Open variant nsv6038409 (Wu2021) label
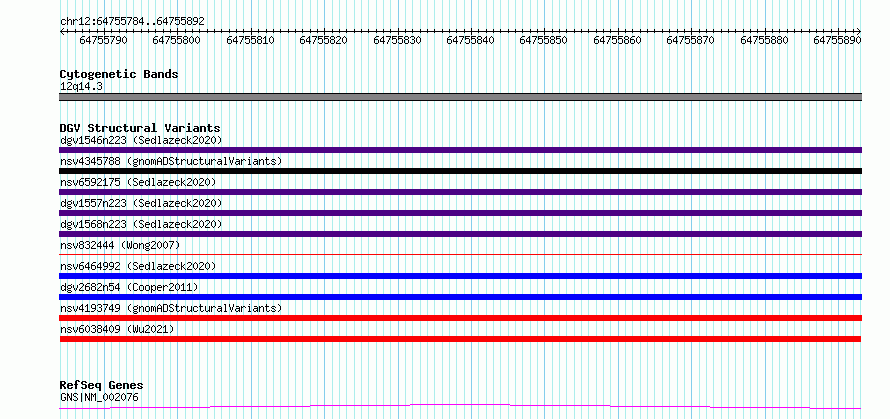The width and height of the screenshot is (890, 419). tap(117, 329)
